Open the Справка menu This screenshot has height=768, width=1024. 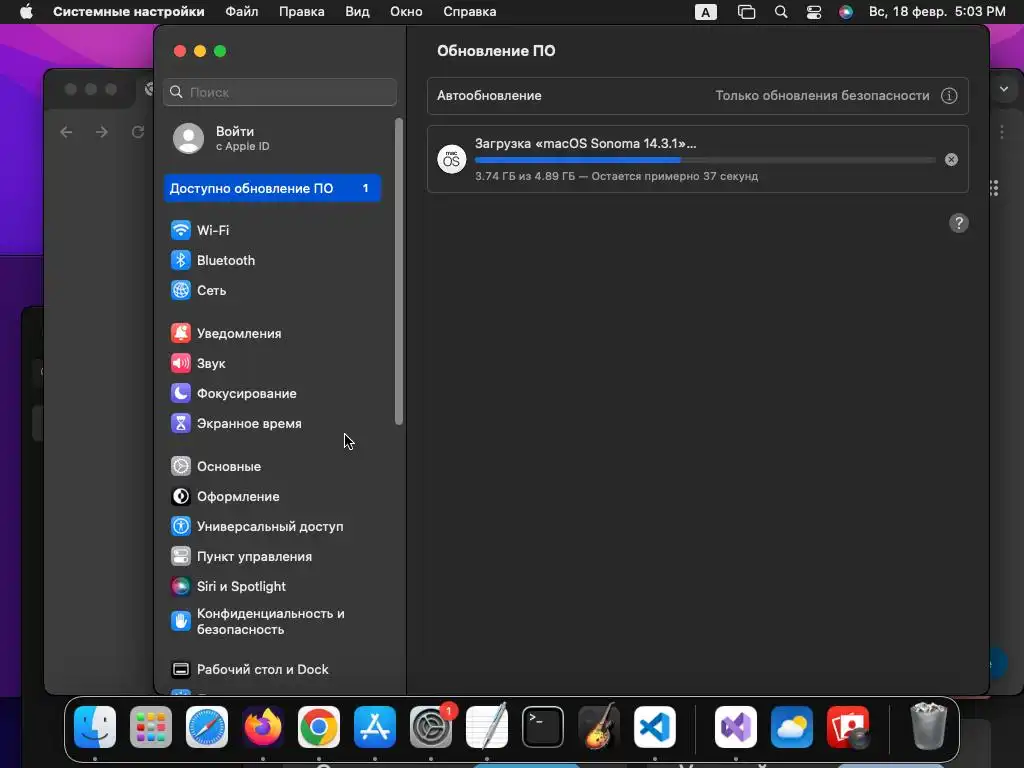[470, 12]
